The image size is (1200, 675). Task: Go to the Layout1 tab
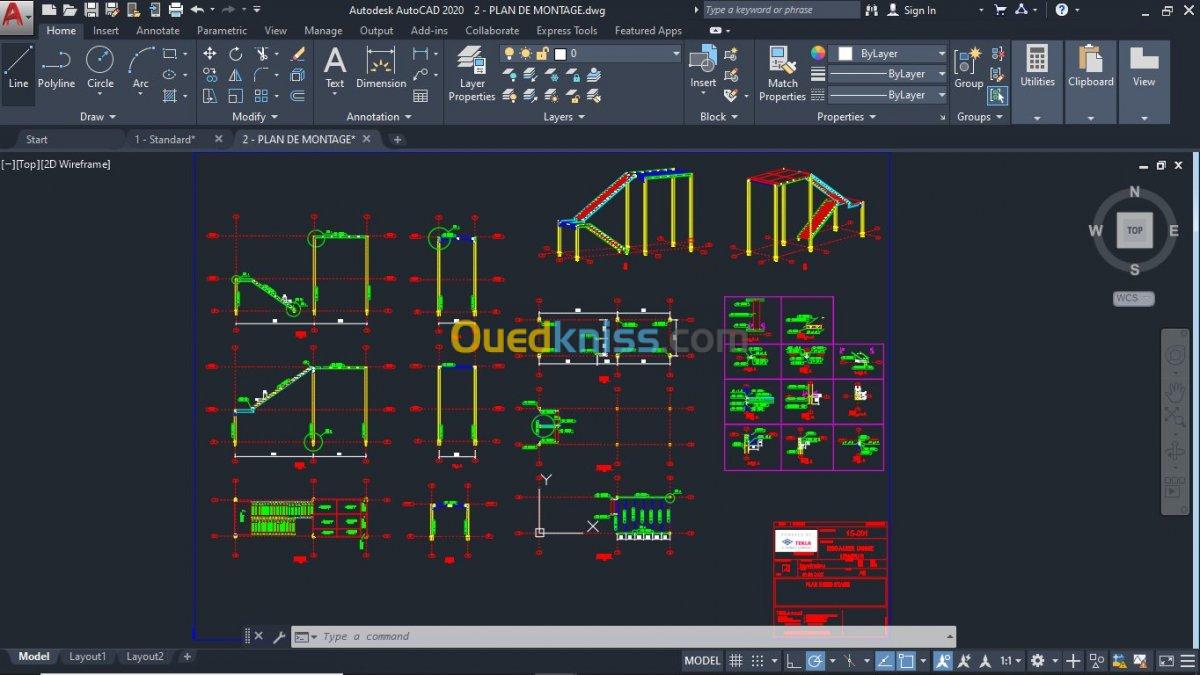(x=87, y=657)
